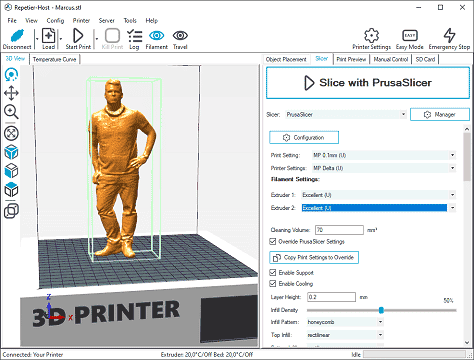Open the Infill Pattern honeycomb dropdown
474x360 pixels.
[345, 322]
